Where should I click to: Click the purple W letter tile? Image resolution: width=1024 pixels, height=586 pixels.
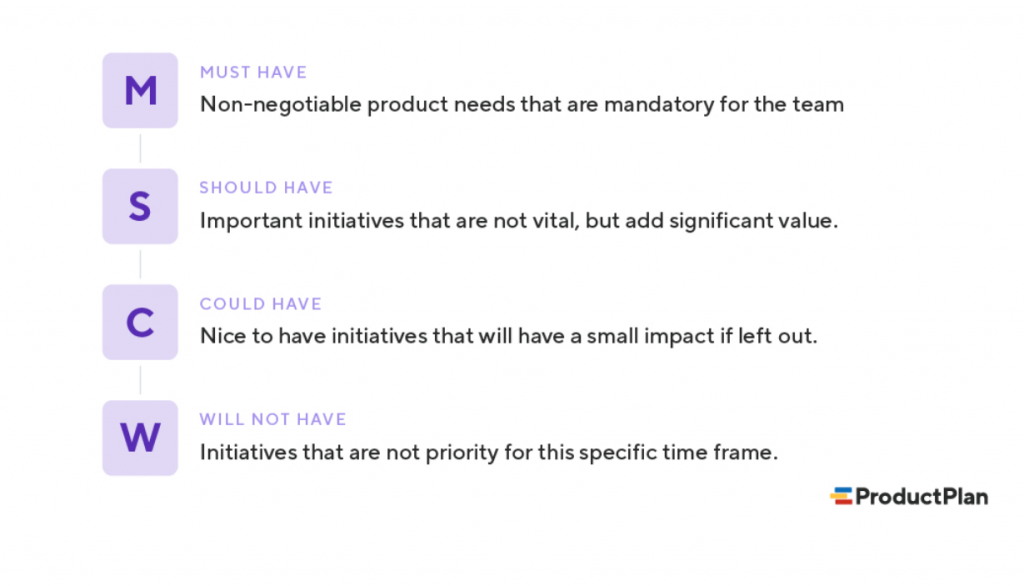[140, 438]
